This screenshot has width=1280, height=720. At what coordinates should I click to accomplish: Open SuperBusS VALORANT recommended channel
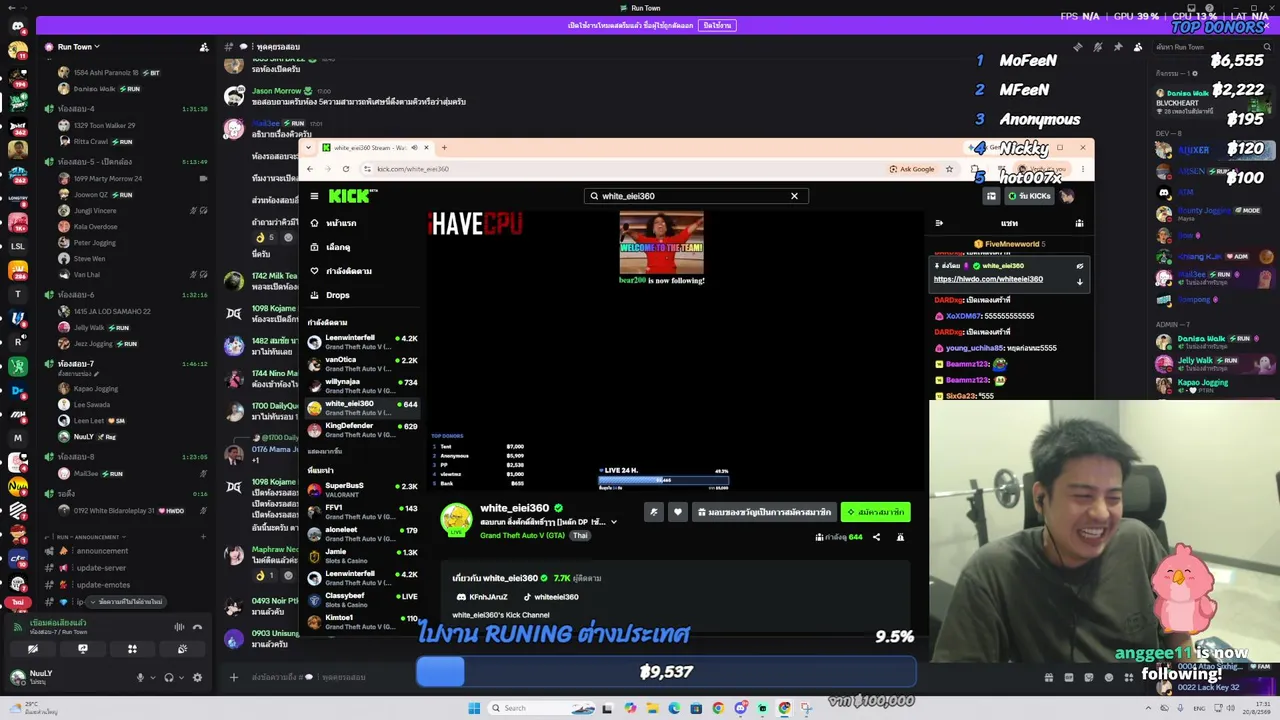(363, 490)
